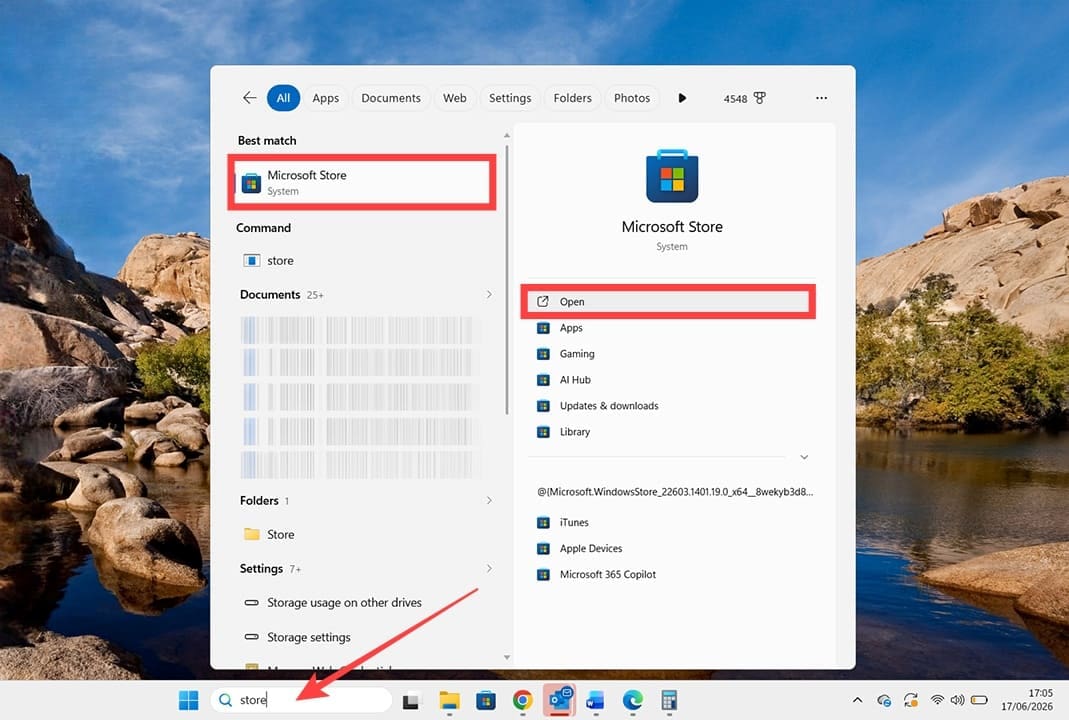Viewport: 1069px width, 720px height.
Task: Go back with the search panel arrow
Action: (250, 98)
